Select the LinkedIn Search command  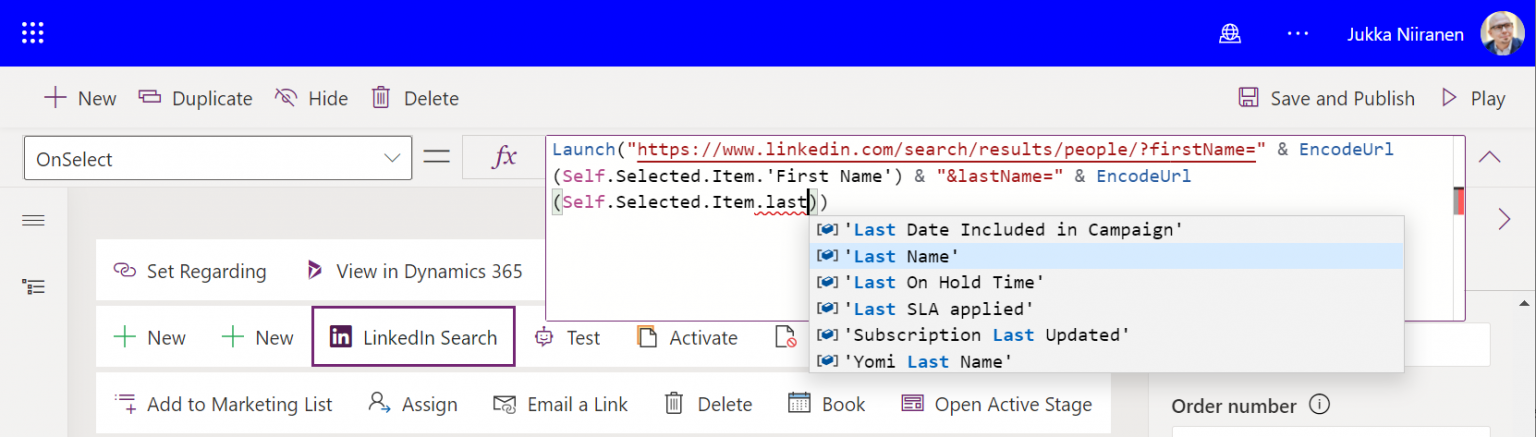[414, 337]
